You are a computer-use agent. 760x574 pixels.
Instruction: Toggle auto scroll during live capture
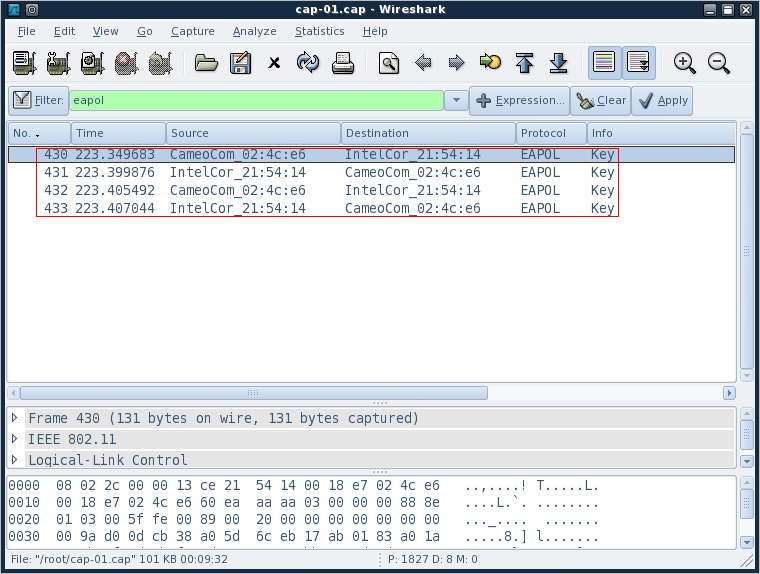638,63
